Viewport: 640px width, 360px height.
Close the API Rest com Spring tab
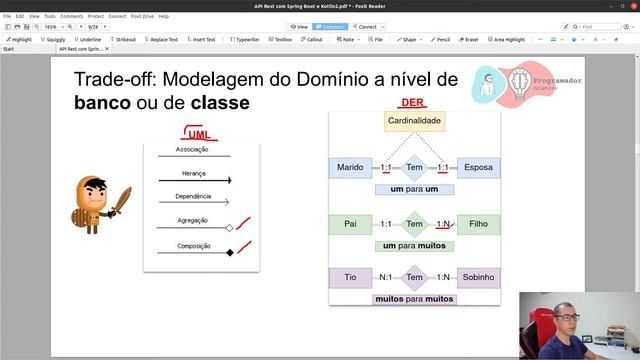click(107, 49)
